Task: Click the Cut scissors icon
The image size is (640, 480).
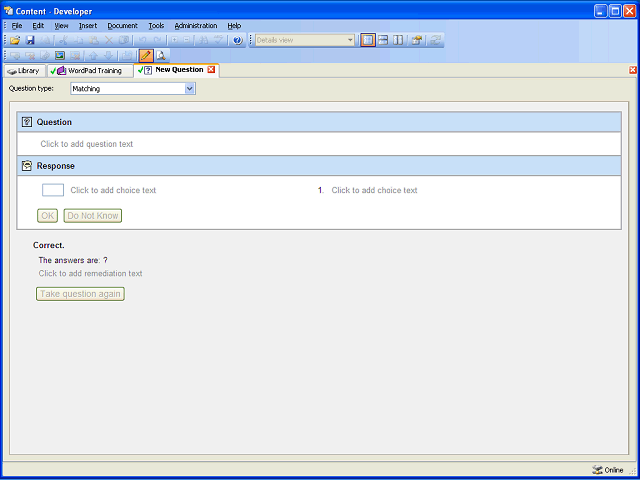Action: pyautogui.click(x=63, y=40)
